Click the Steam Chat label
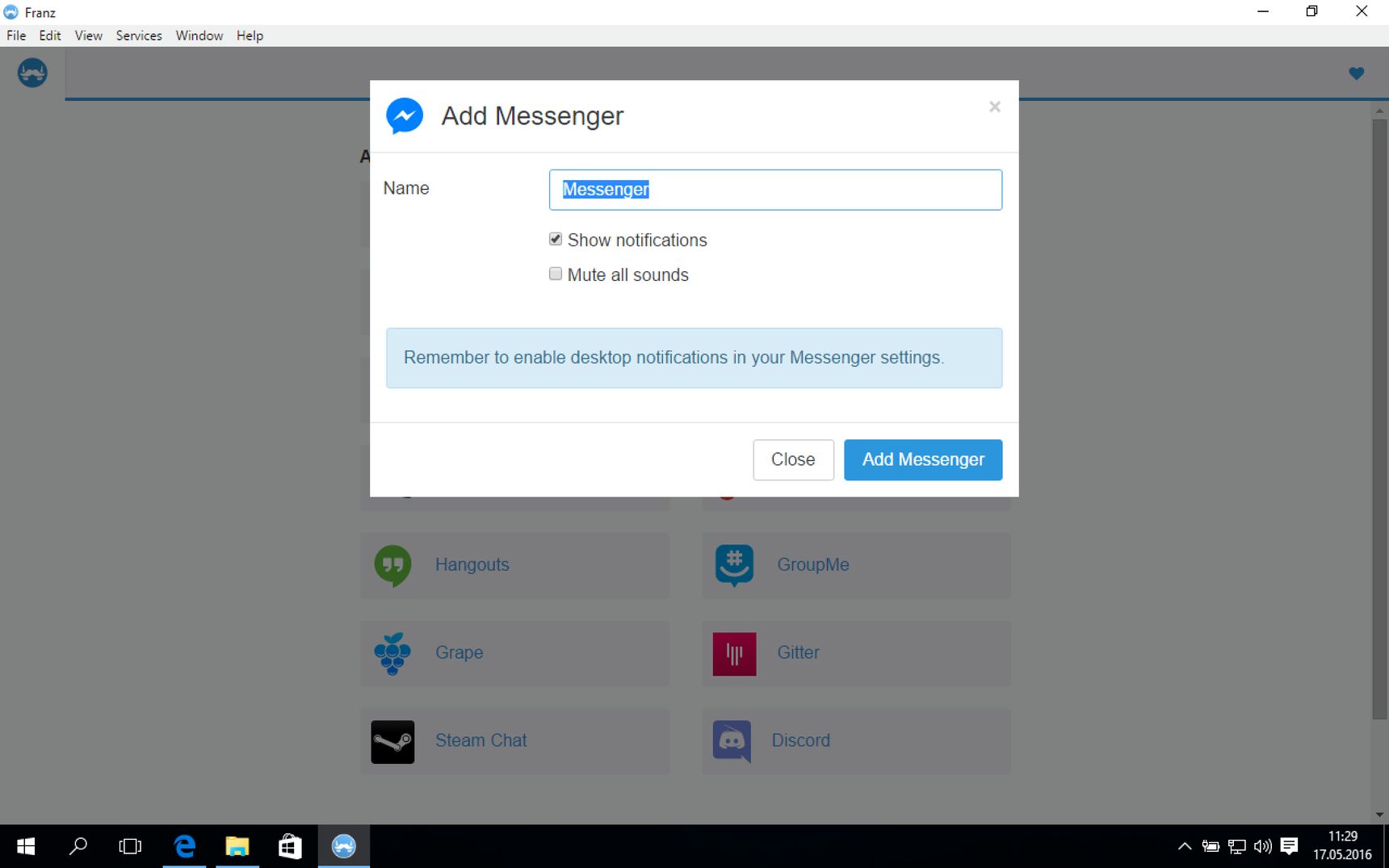The image size is (1389, 868). click(481, 740)
